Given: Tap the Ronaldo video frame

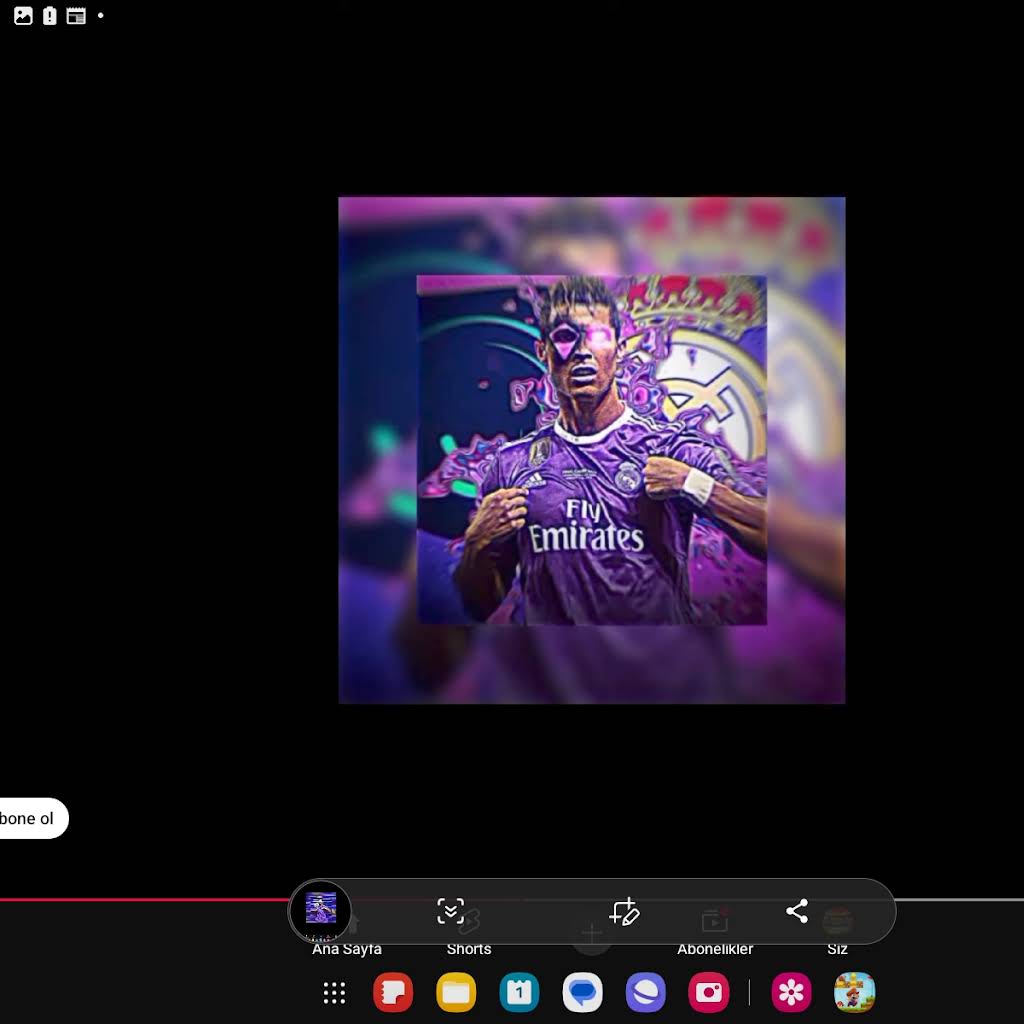Looking at the screenshot, I should pos(592,450).
